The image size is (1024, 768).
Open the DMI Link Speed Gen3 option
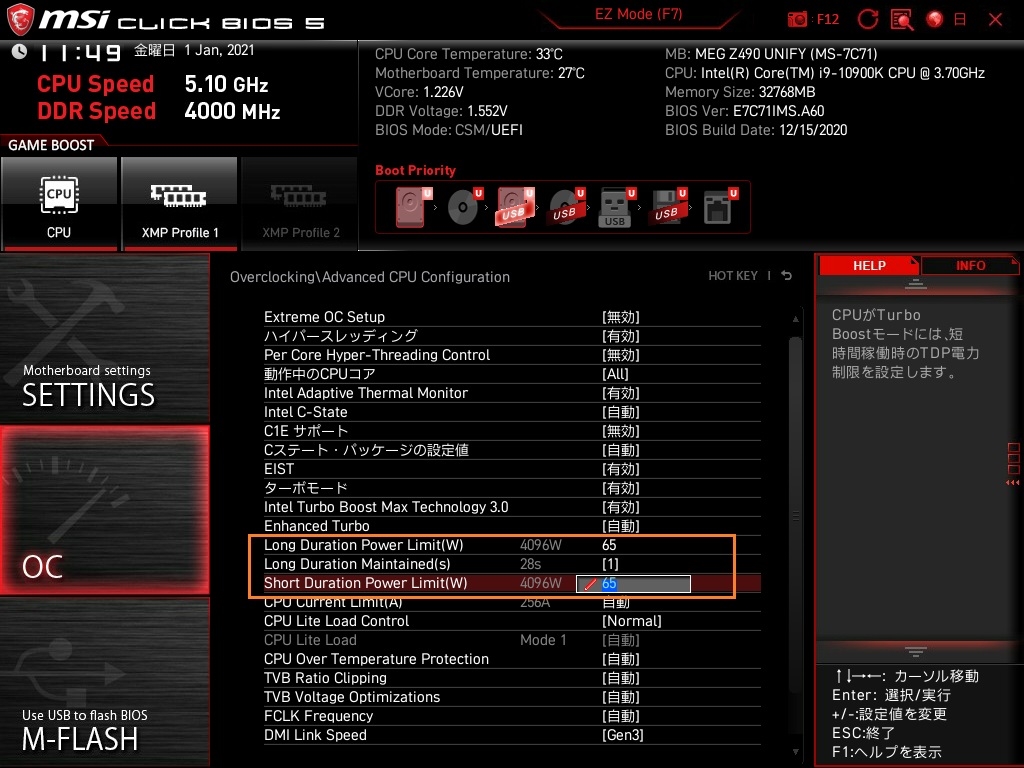(x=622, y=735)
